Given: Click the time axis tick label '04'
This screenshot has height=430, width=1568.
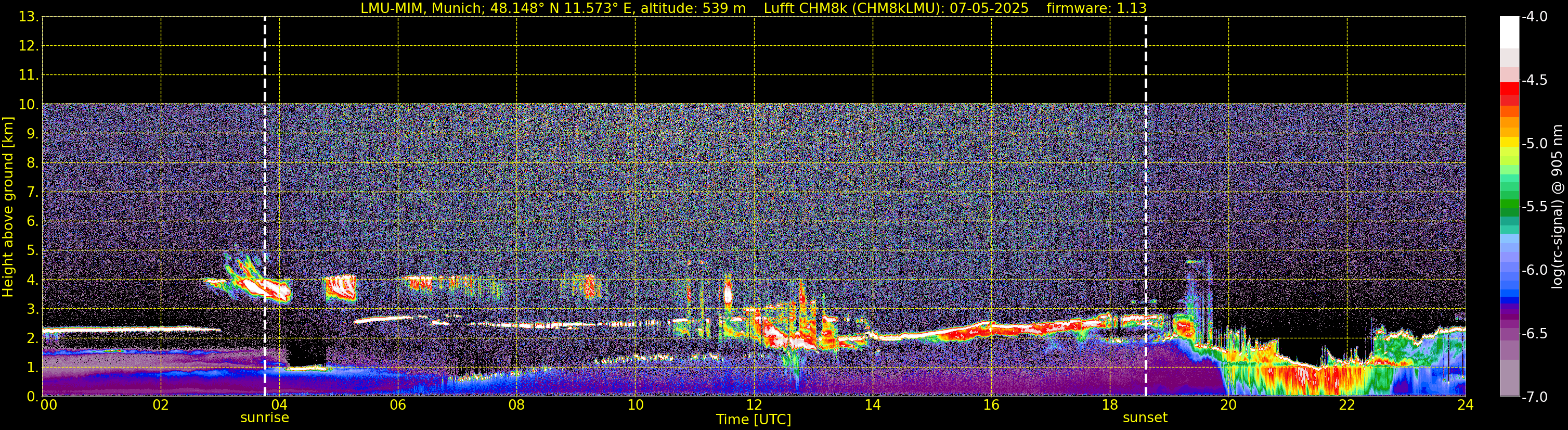Looking at the screenshot, I should click(279, 405).
